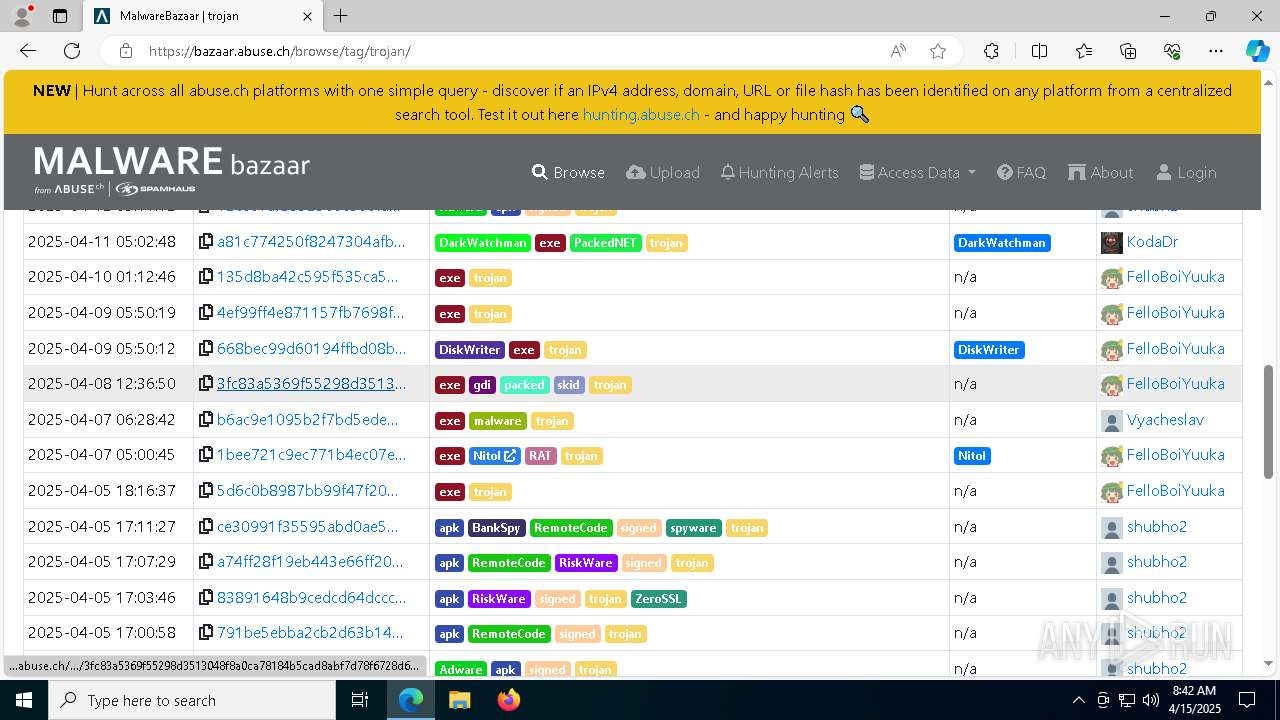Open the notifications action center

(x=1247, y=700)
